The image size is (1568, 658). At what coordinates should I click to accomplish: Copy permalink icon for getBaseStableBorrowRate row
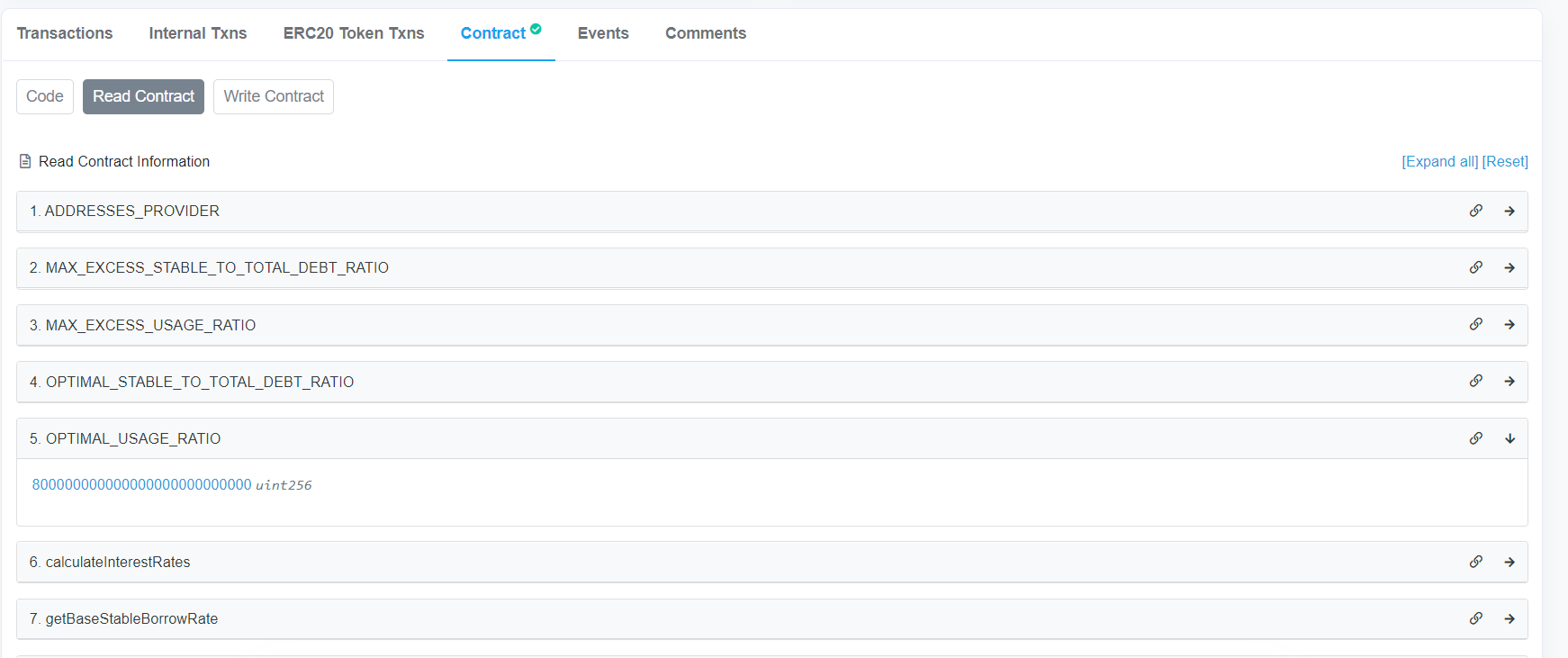point(1476,618)
